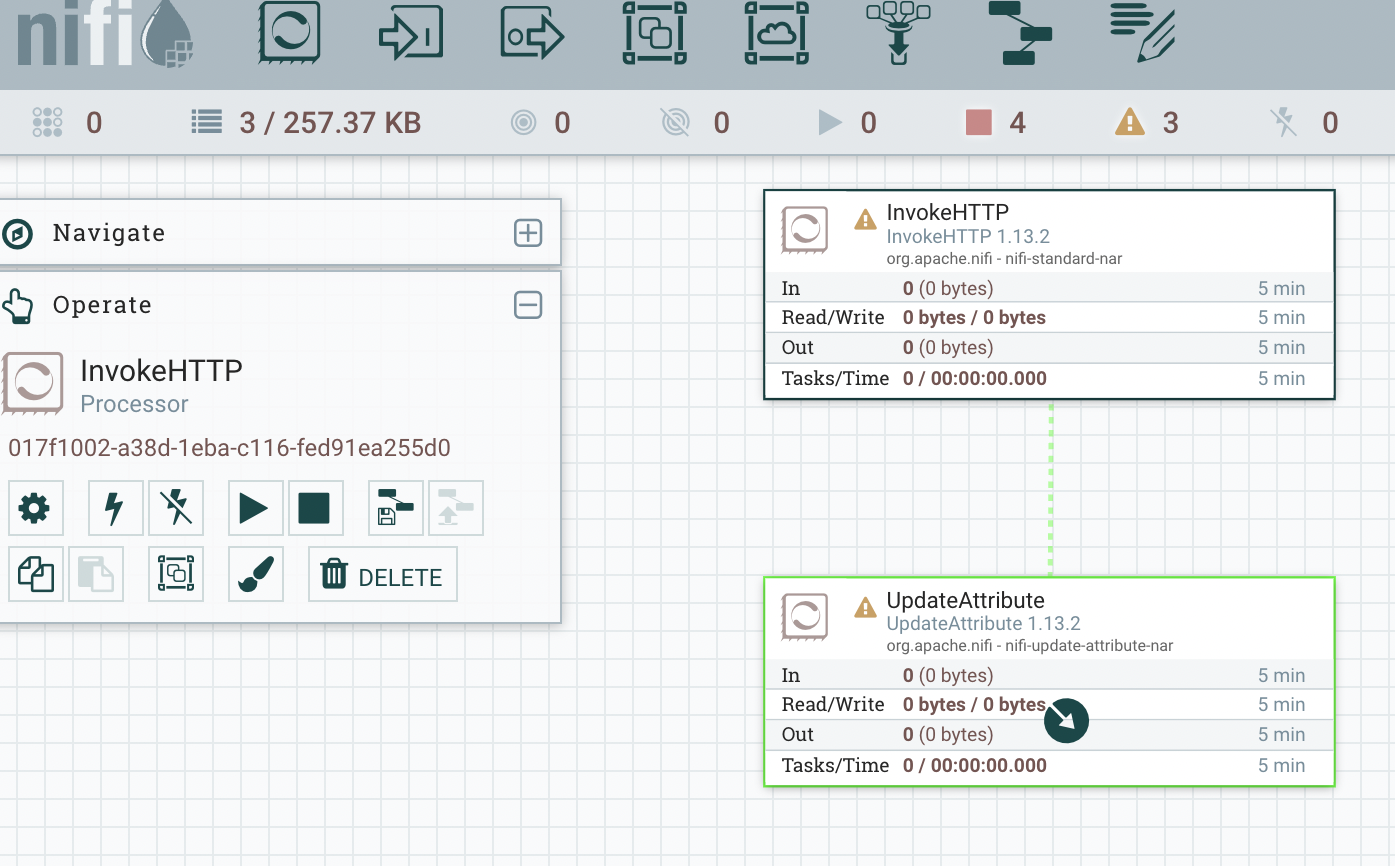This screenshot has width=1395, height=866.
Task: Copy the selected InvokeHTTP processor
Action: coord(35,573)
